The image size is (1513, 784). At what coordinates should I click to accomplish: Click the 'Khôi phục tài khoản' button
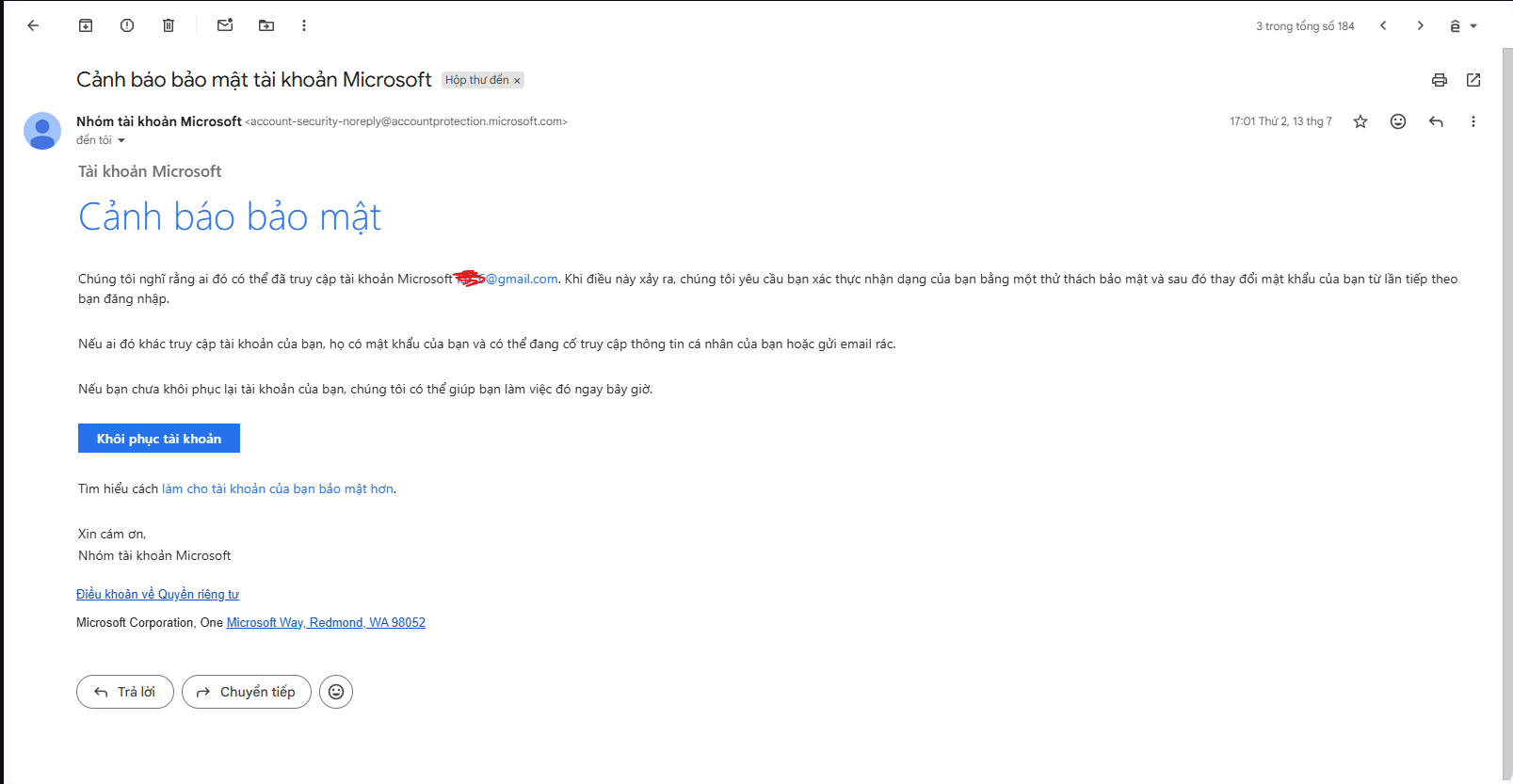point(159,439)
